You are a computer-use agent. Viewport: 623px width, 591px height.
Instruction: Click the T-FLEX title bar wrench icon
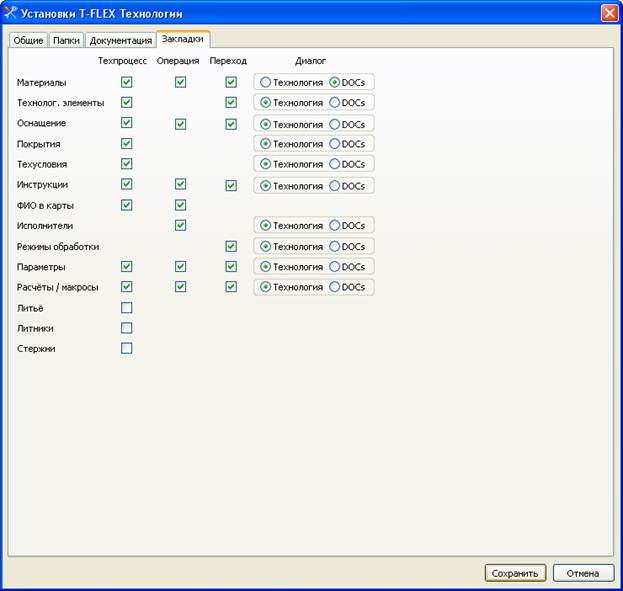pyautogui.click(x=11, y=13)
